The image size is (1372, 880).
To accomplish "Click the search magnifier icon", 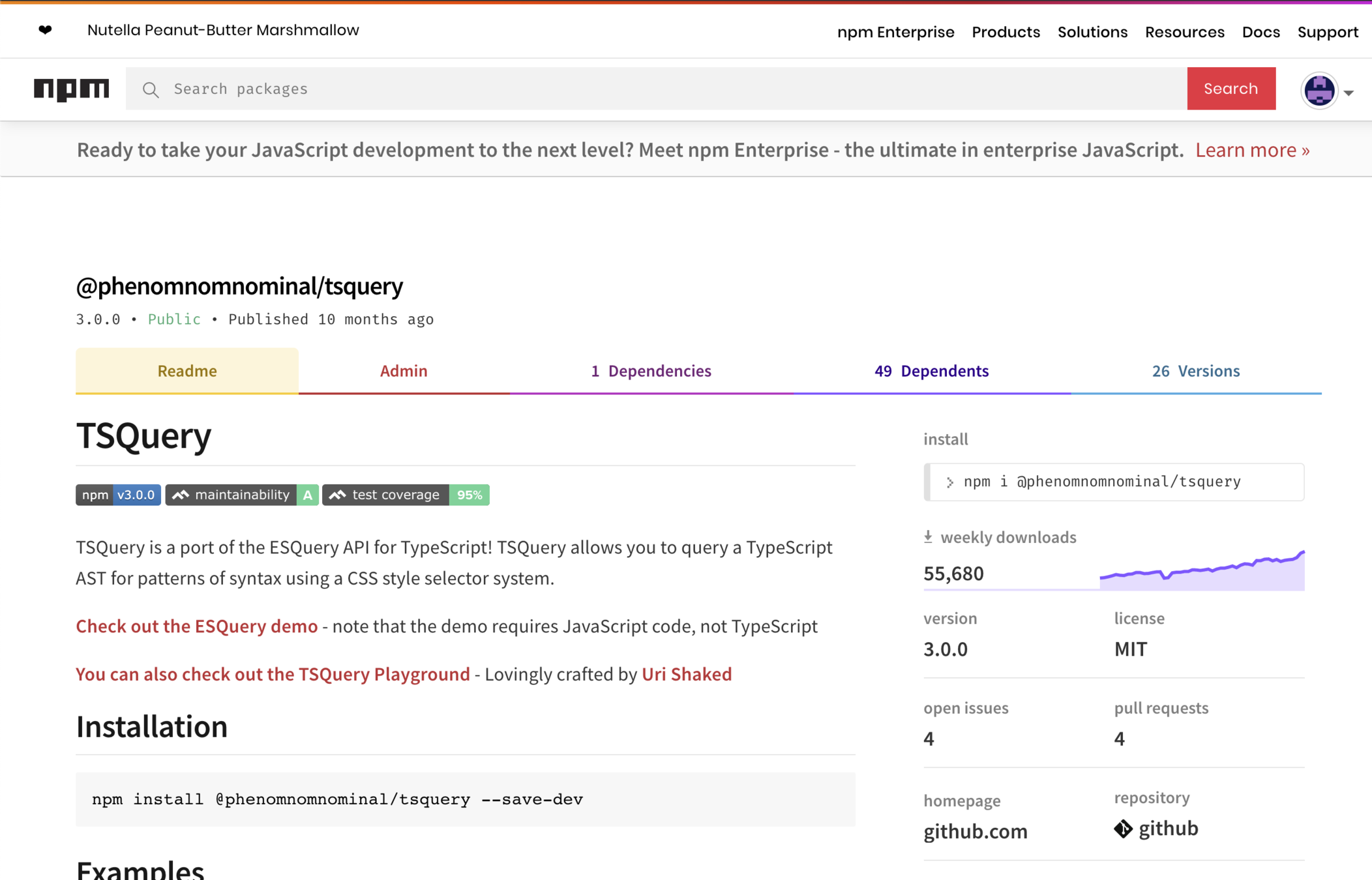I will tap(151, 89).
